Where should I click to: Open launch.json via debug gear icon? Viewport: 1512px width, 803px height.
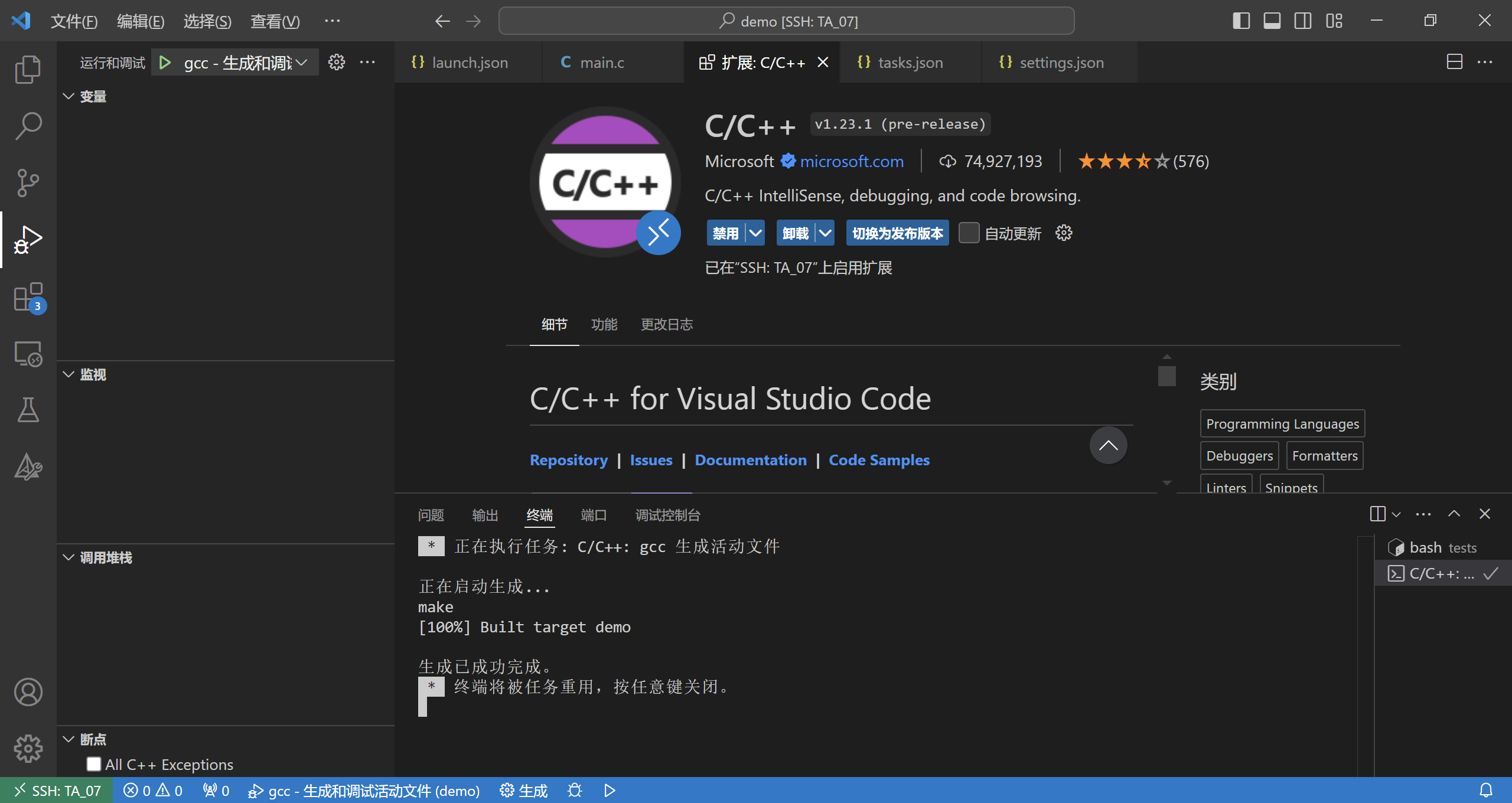click(x=337, y=62)
